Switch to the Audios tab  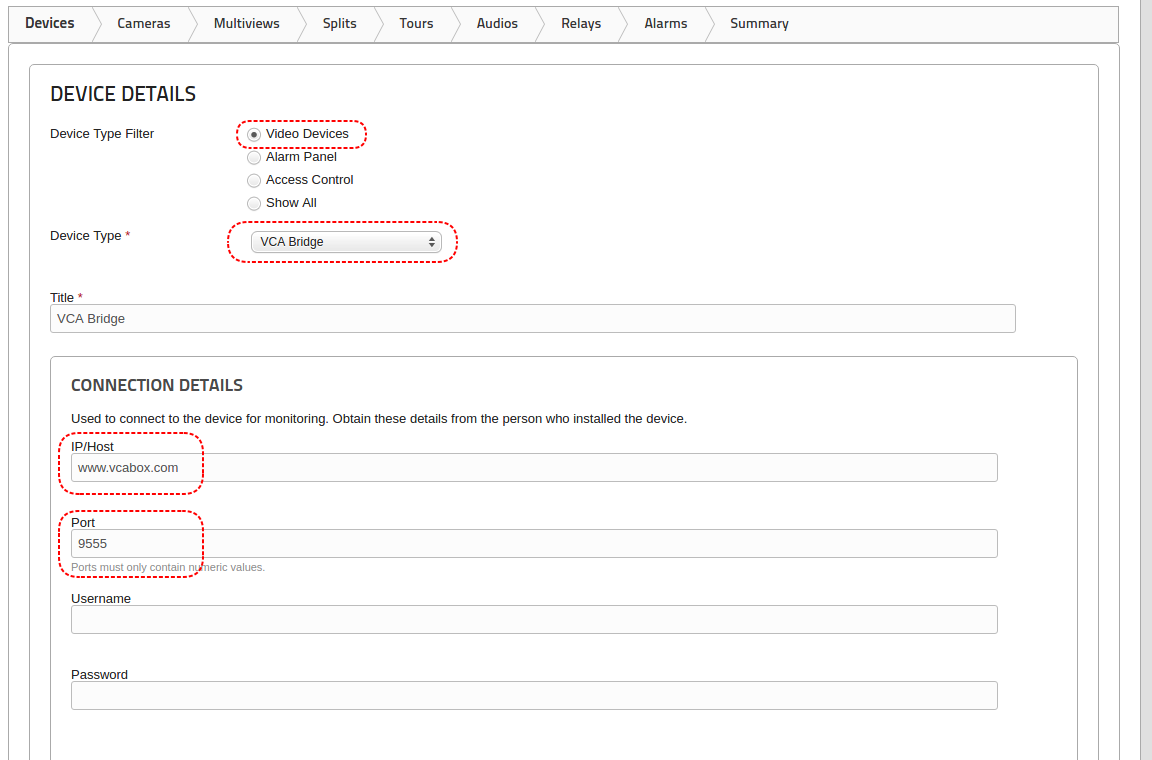(497, 24)
